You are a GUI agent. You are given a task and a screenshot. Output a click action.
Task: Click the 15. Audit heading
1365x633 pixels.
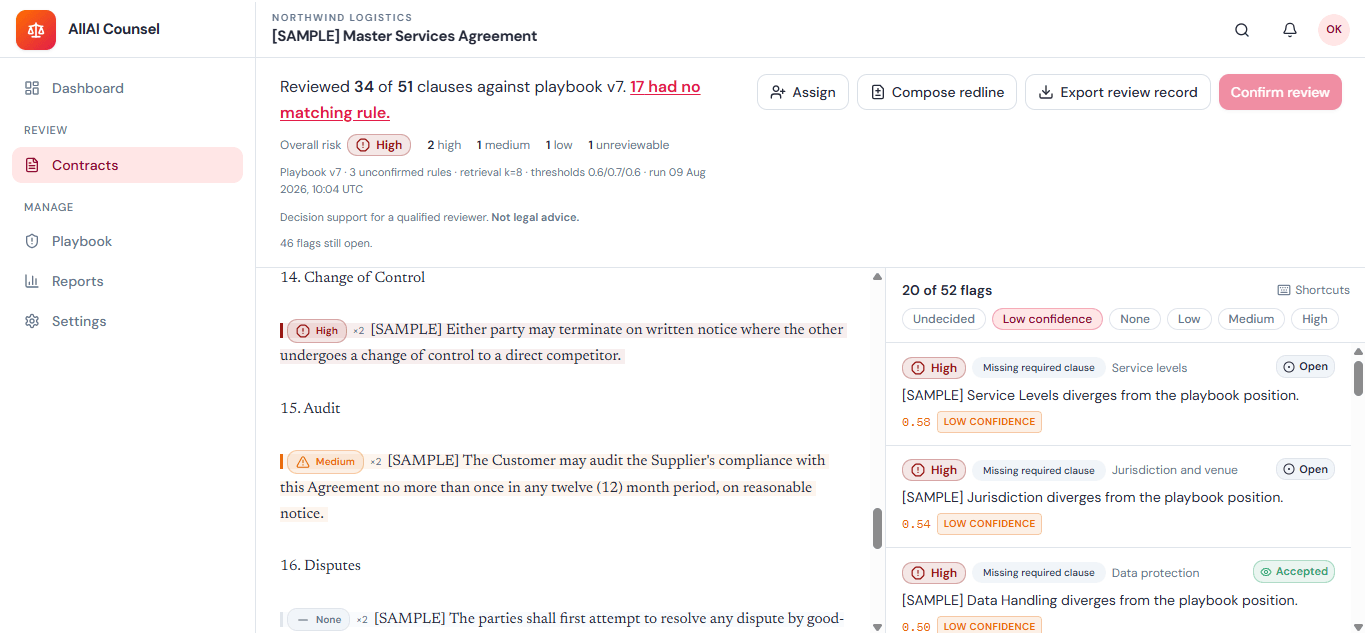click(310, 409)
